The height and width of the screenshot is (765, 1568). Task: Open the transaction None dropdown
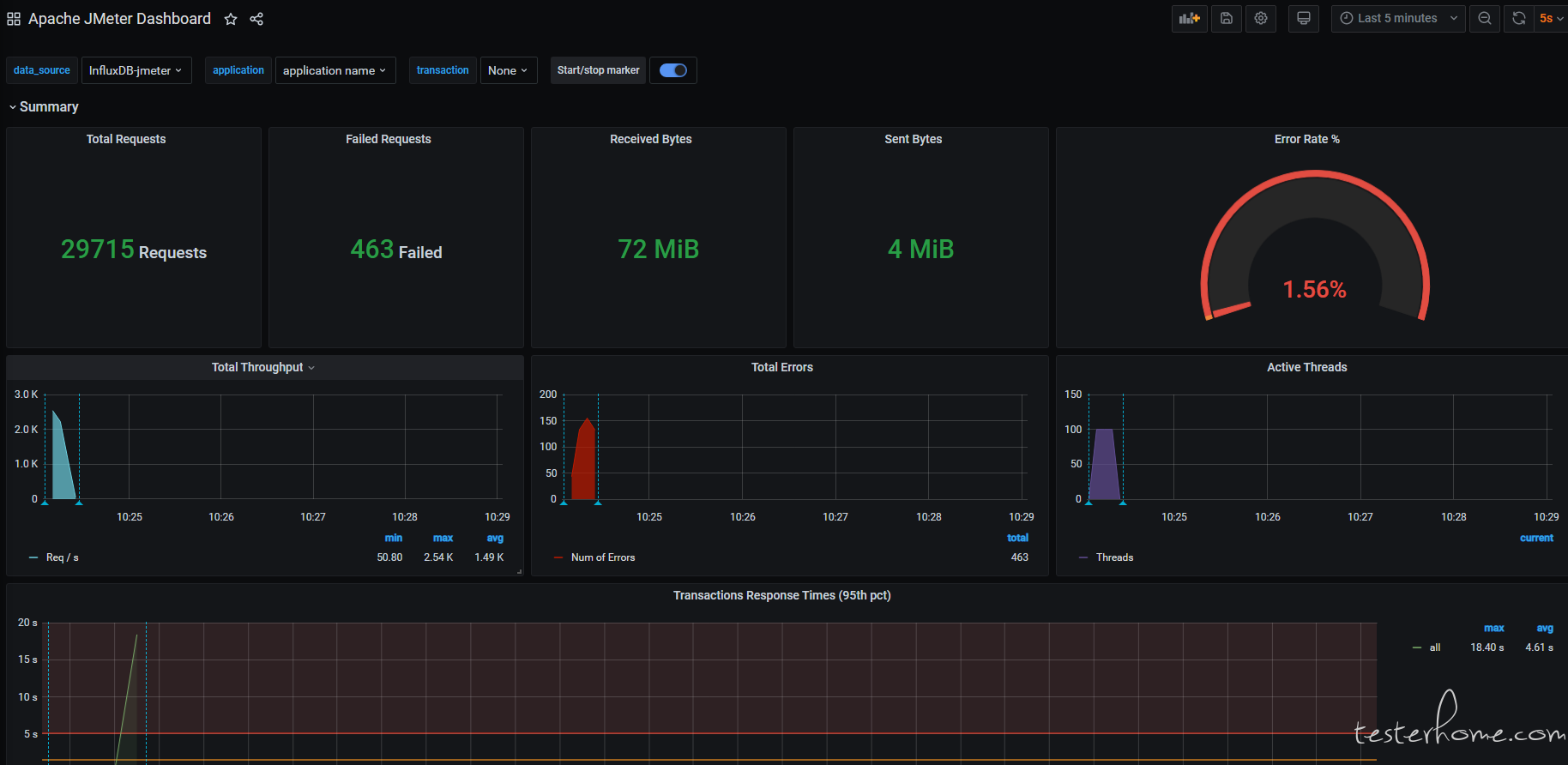pyautogui.click(x=509, y=70)
